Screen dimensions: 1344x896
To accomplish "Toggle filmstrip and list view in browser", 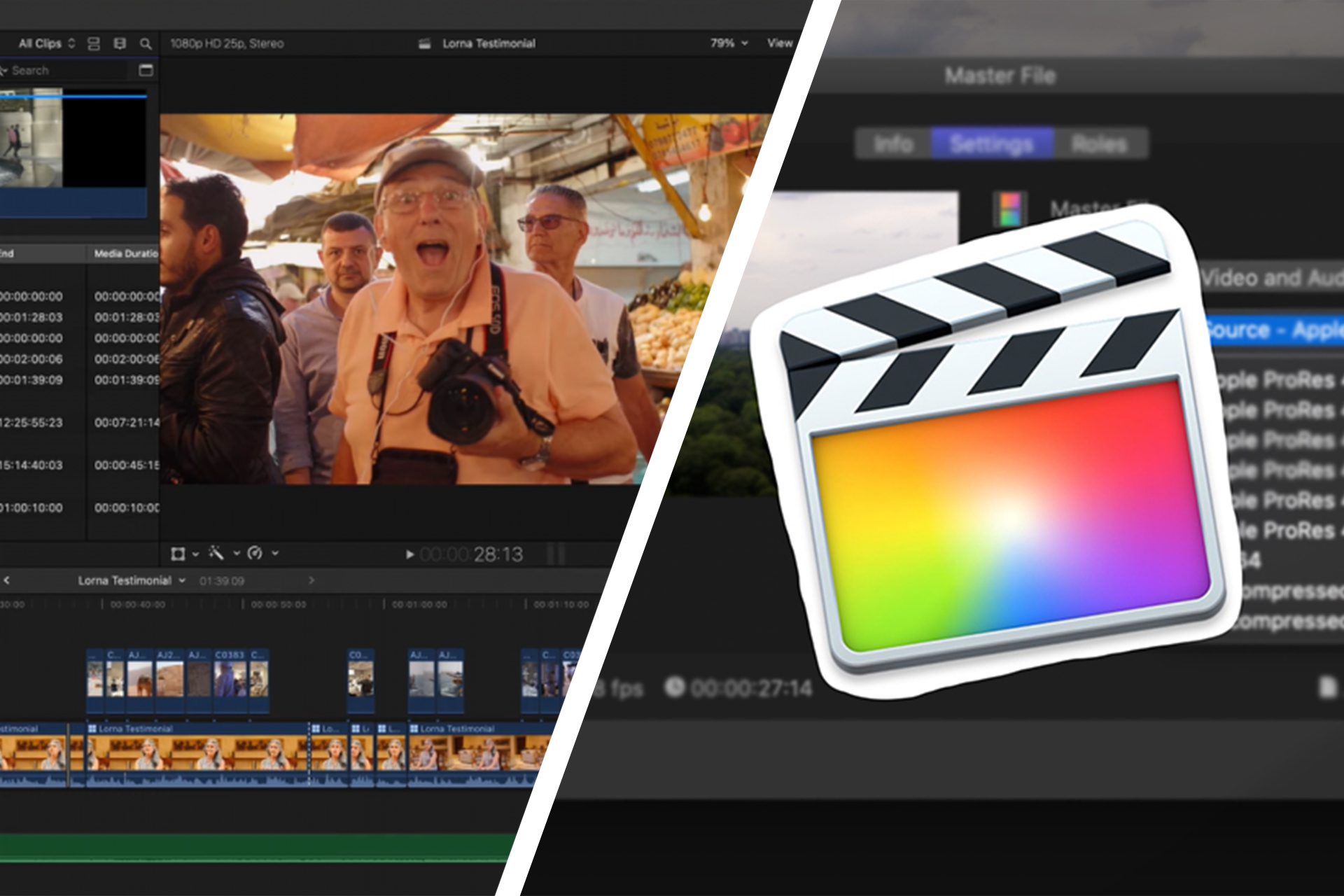I will 120,43.
